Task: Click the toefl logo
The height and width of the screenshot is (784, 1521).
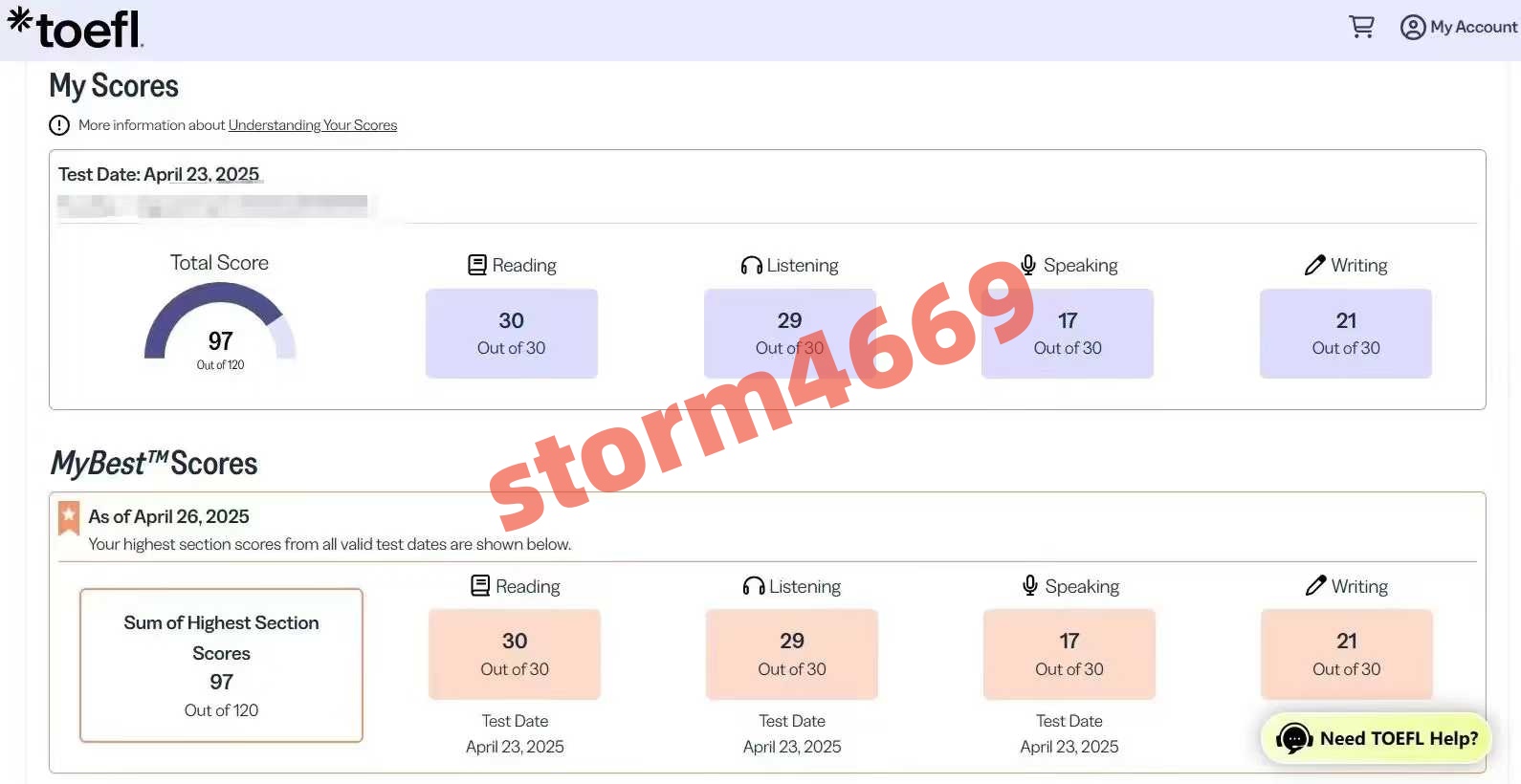Action: 76,28
